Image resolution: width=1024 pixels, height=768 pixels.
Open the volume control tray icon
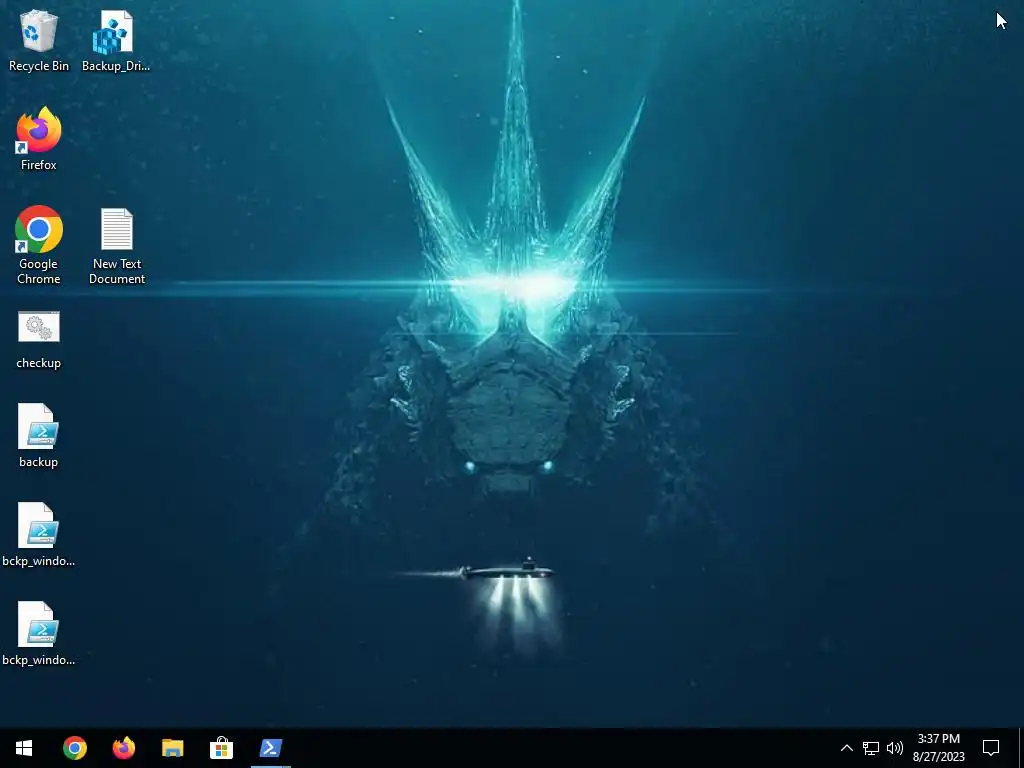pyautogui.click(x=895, y=748)
